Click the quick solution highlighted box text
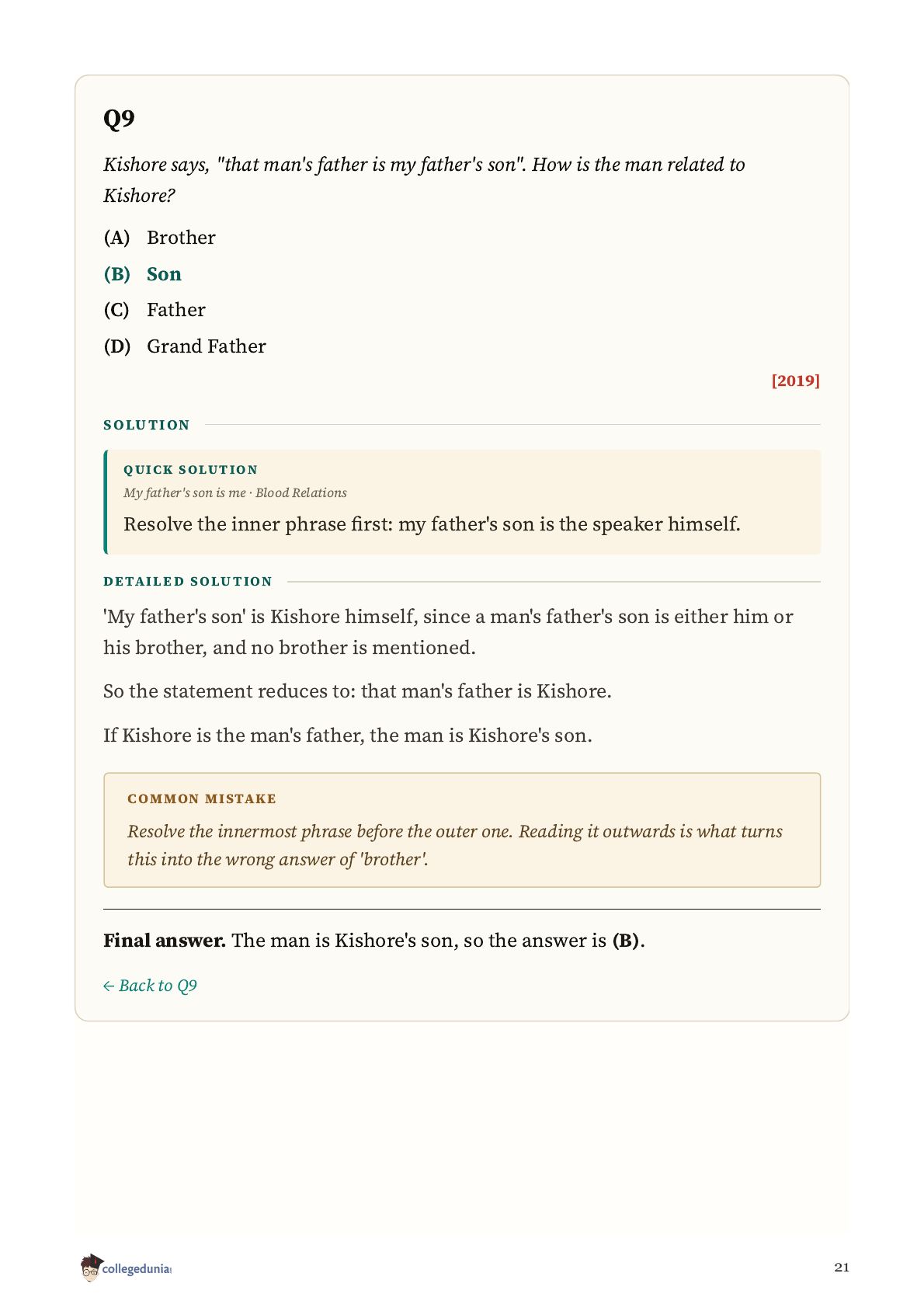The image size is (924, 1308). pyautogui.click(x=432, y=524)
